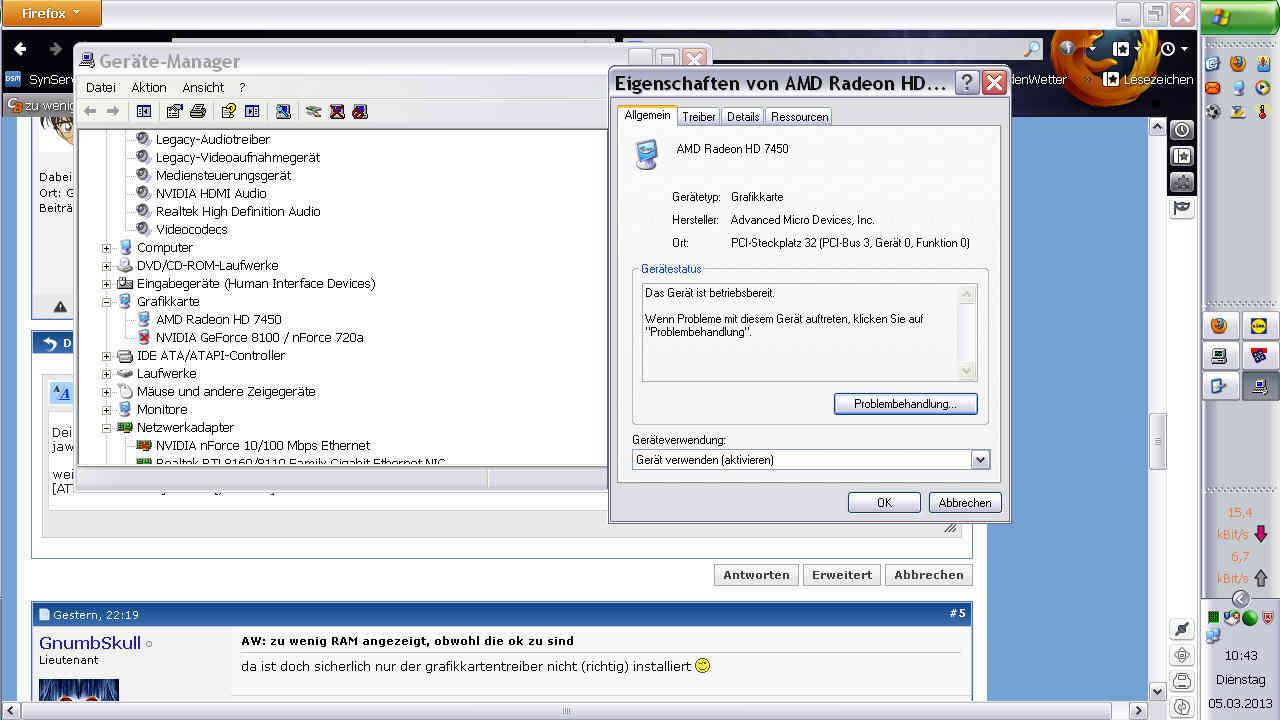Click the Antworten button in the forum
Screen dimensions: 1280x720
(x=757, y=575)
